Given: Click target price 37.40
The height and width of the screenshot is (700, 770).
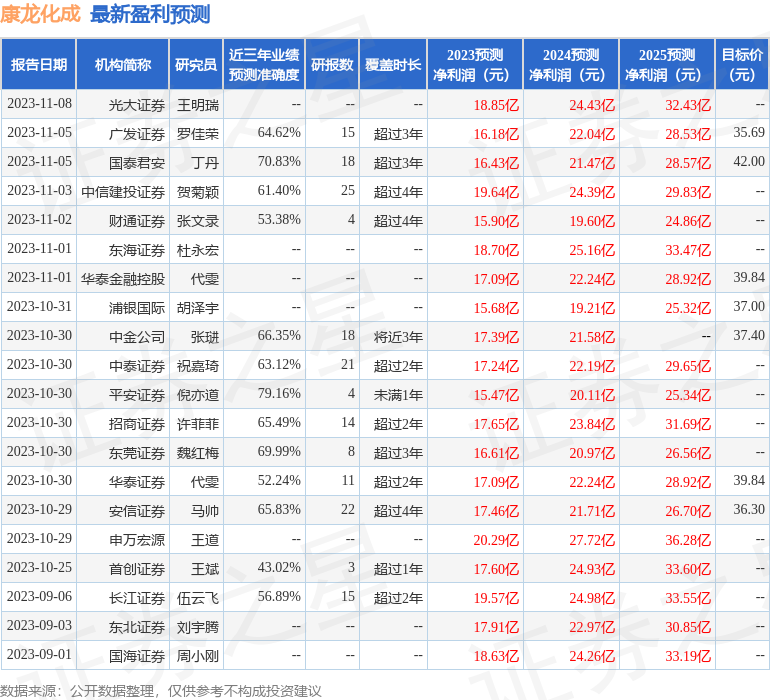Looking at the screenshot, I should click(x=749, y=335).
